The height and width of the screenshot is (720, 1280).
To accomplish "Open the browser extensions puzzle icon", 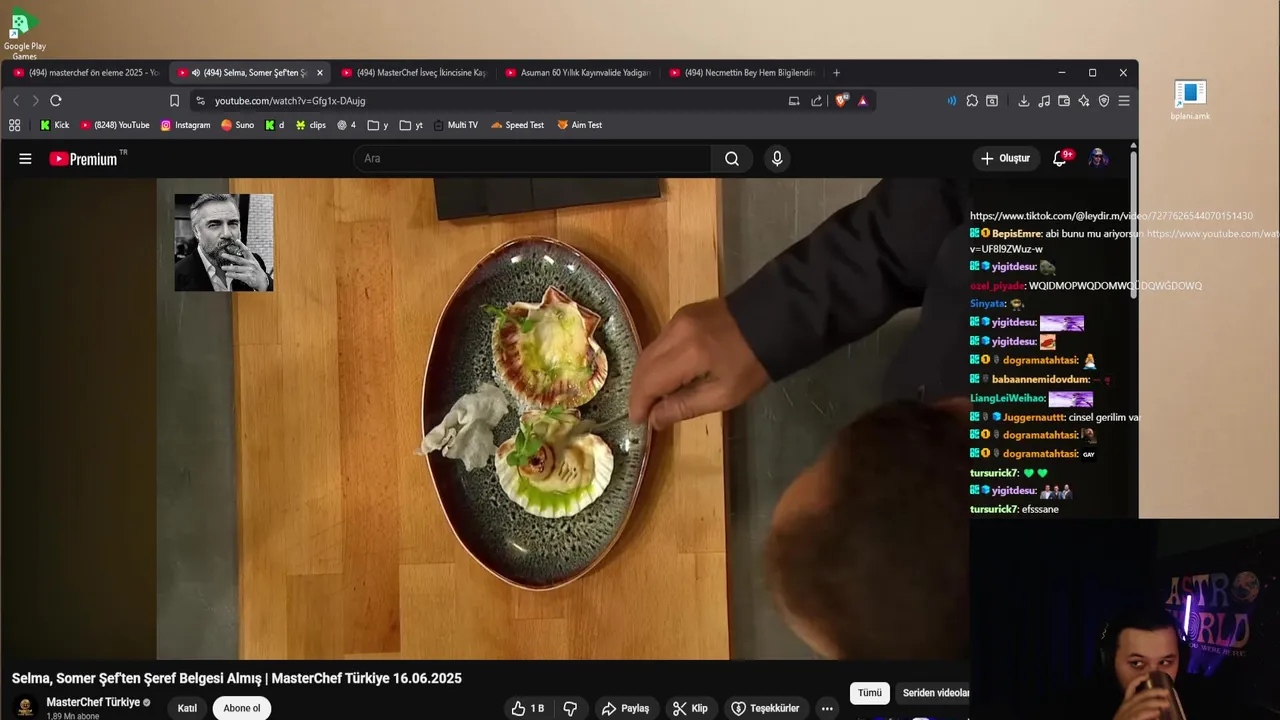I will [972, 100].
